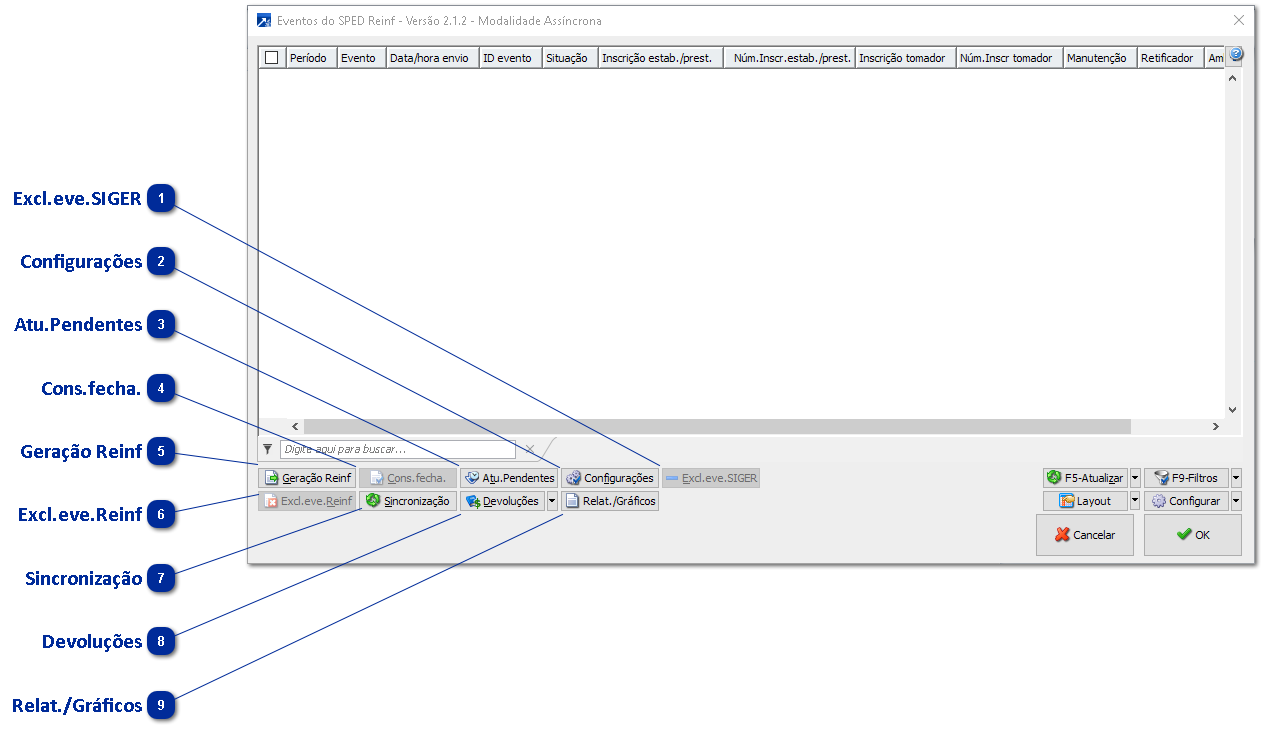Expand the Layout dropdown arrow
Screen dimensions: 1278x734
tap(1135, 501)
